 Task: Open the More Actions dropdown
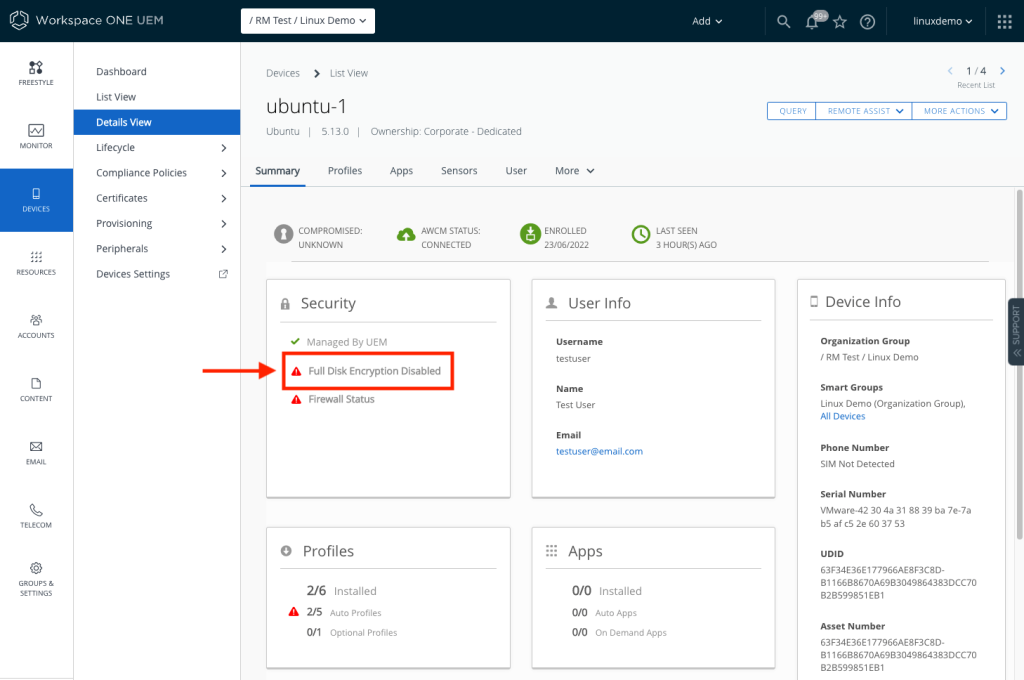click(x=959, y=111)
